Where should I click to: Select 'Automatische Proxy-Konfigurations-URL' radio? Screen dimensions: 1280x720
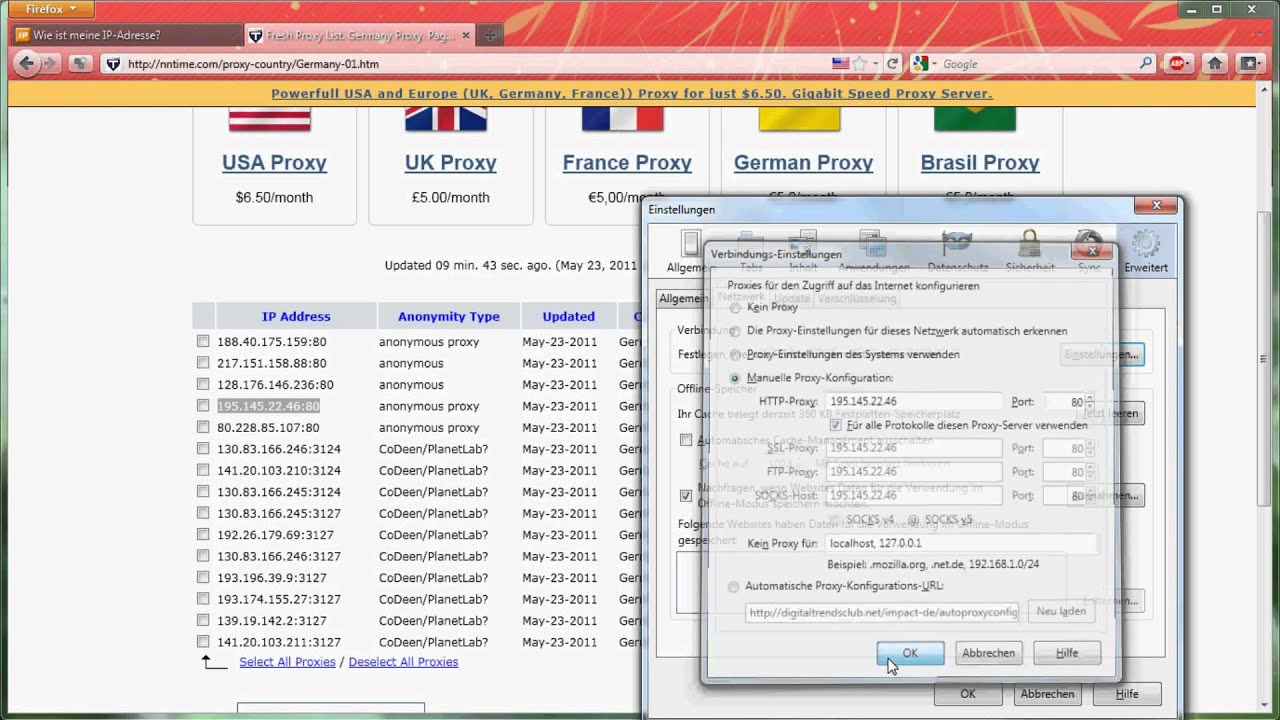click(735, 587)
